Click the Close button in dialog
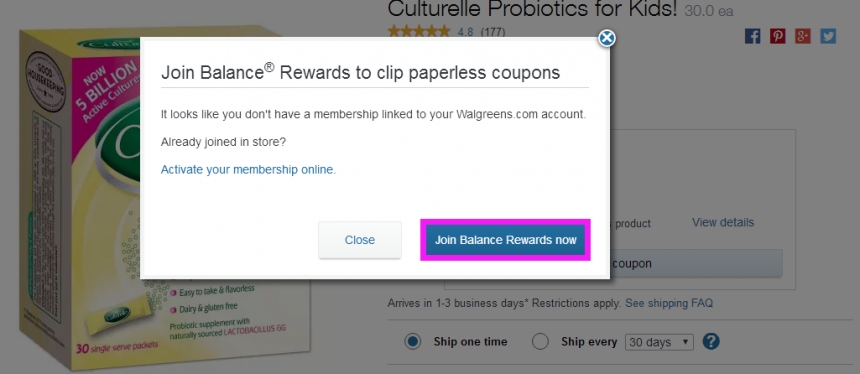Viewport: 860px width, 374px height. [x=360, y=240]
